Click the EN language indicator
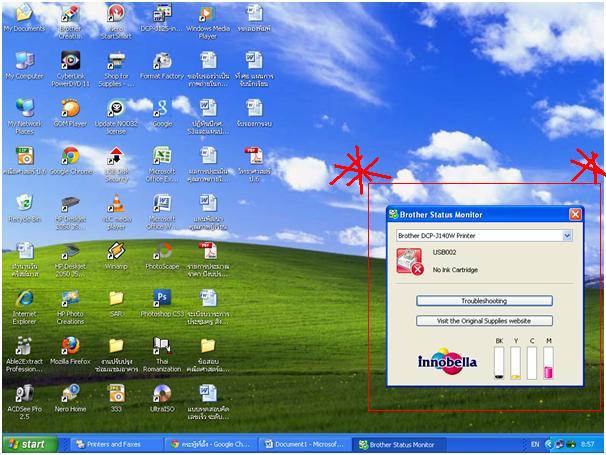The height and width of the screenshot is (455, 606). [x=535, y=444]
